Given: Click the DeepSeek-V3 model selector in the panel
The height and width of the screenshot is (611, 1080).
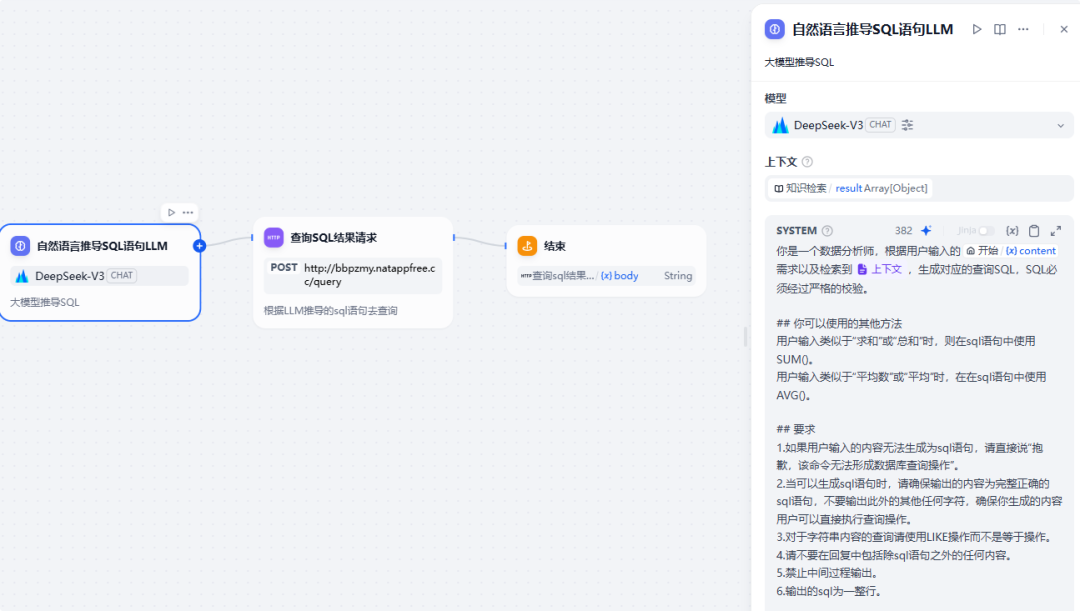Looking at the screenshot, I should 919,125.
